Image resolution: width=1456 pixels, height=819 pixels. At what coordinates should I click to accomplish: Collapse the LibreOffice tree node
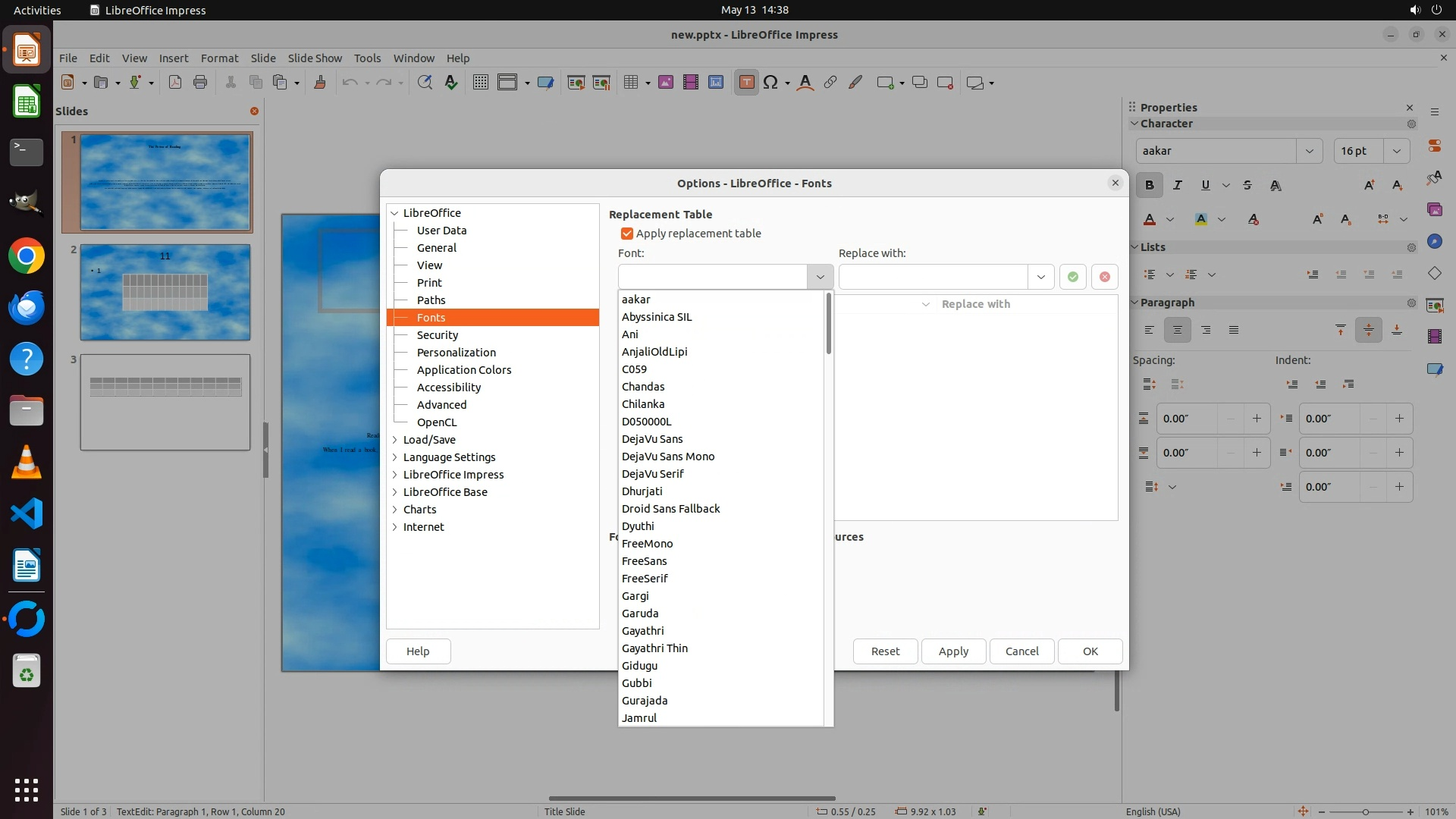tap(394, 213)
